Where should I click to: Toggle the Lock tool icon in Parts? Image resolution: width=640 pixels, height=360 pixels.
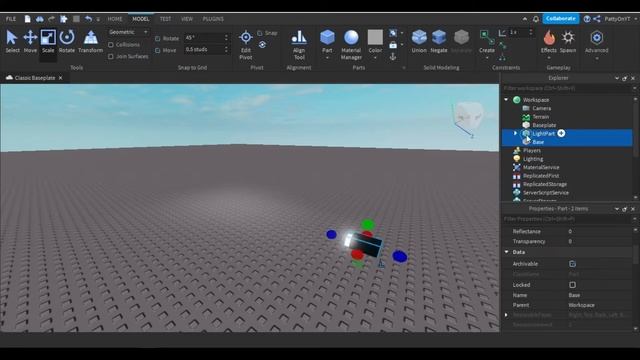pyautogui.click(x=393, y=45)
